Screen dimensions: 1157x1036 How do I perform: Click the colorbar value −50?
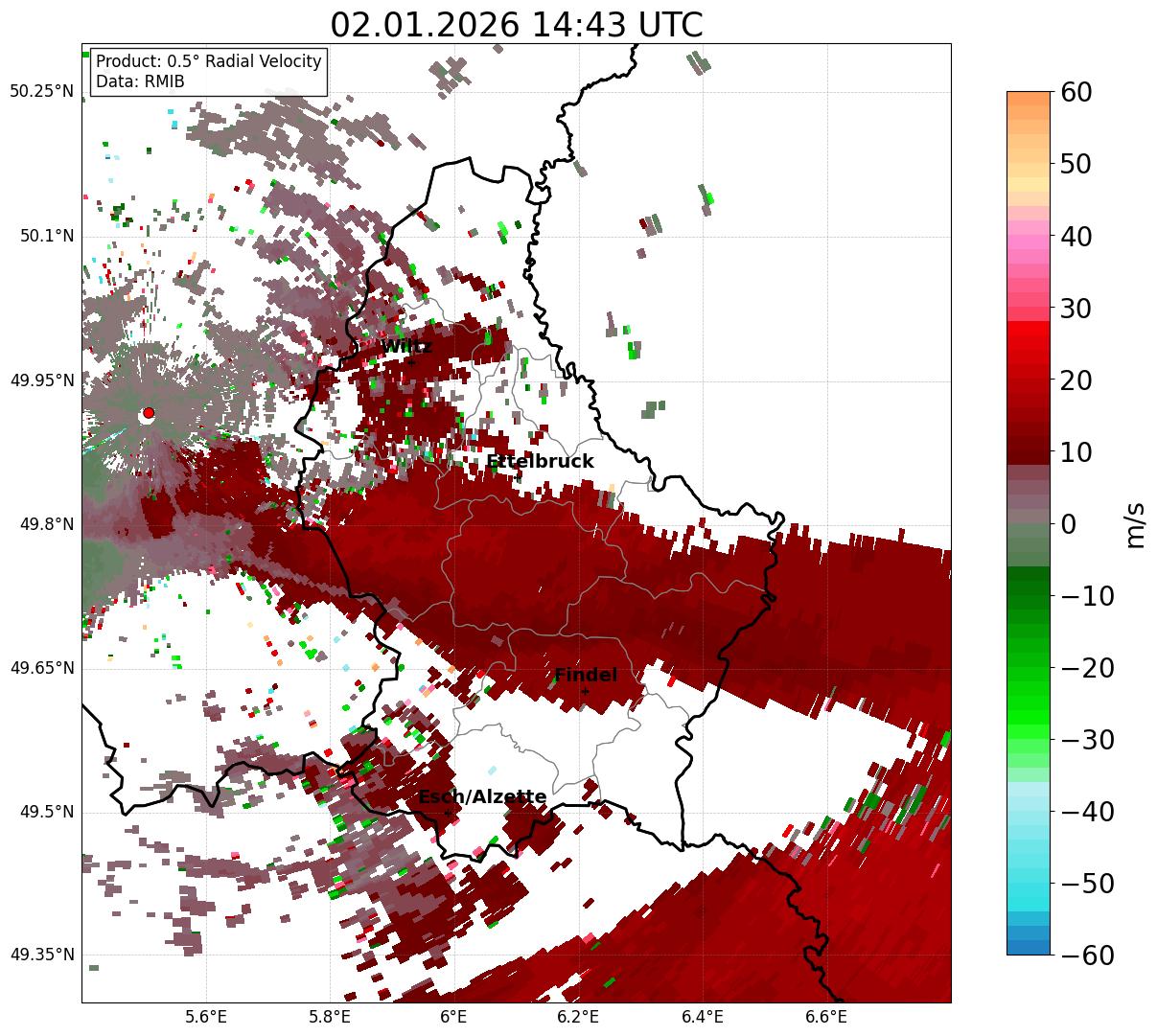1086,883
